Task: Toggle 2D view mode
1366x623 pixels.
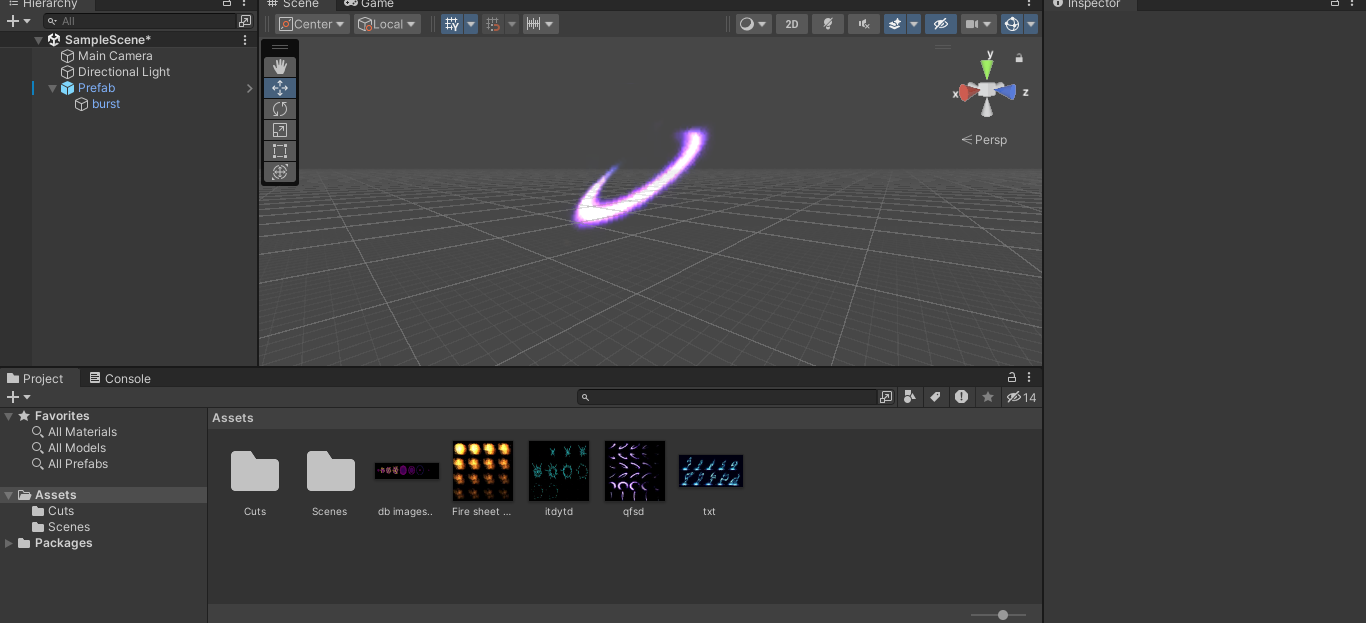Action: coord(792,24)
